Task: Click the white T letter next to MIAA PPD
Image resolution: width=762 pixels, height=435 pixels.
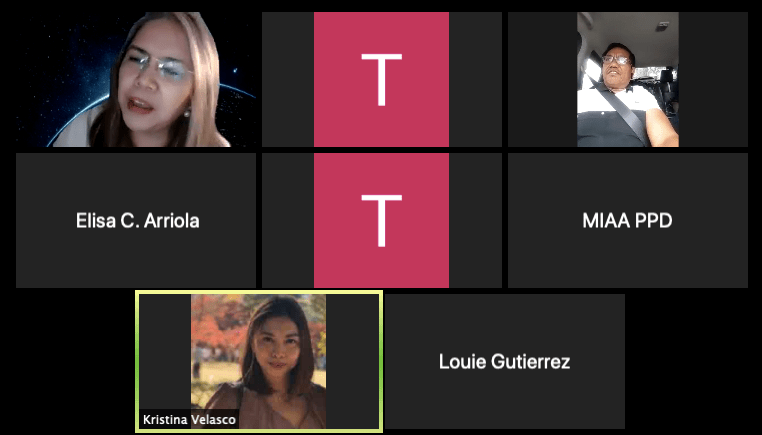Action: coord(381,221)
